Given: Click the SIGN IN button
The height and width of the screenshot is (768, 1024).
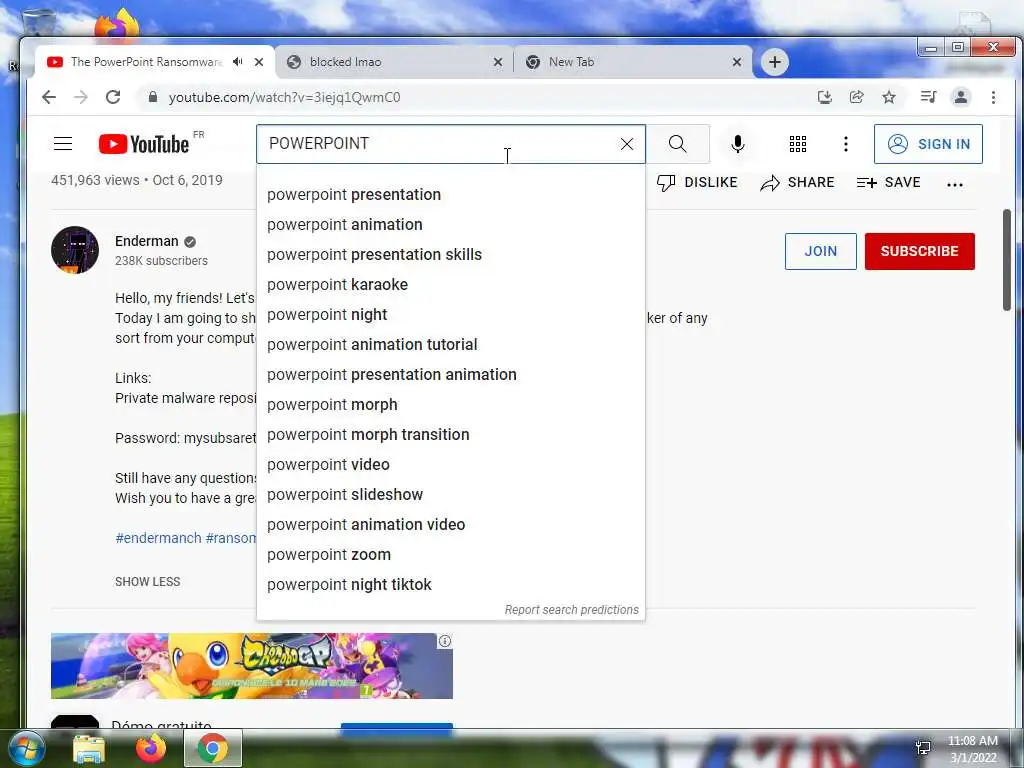Looking at the screenshot, I should point(928,144).
